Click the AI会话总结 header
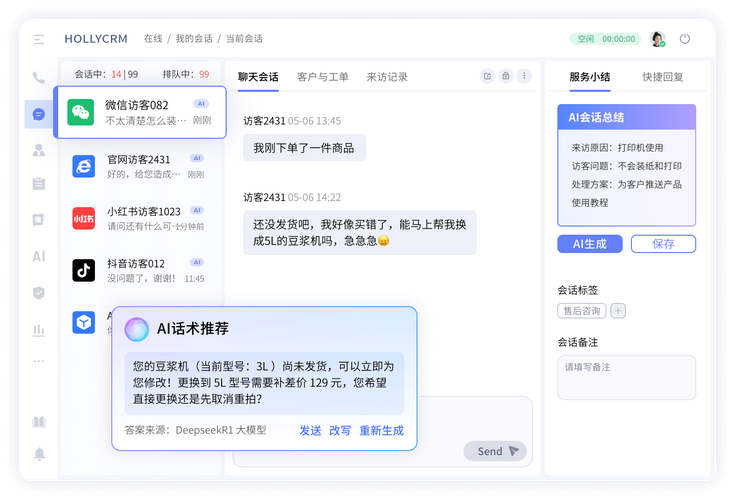735x500 pixels. pyautogui.click(x=626, y=117)
